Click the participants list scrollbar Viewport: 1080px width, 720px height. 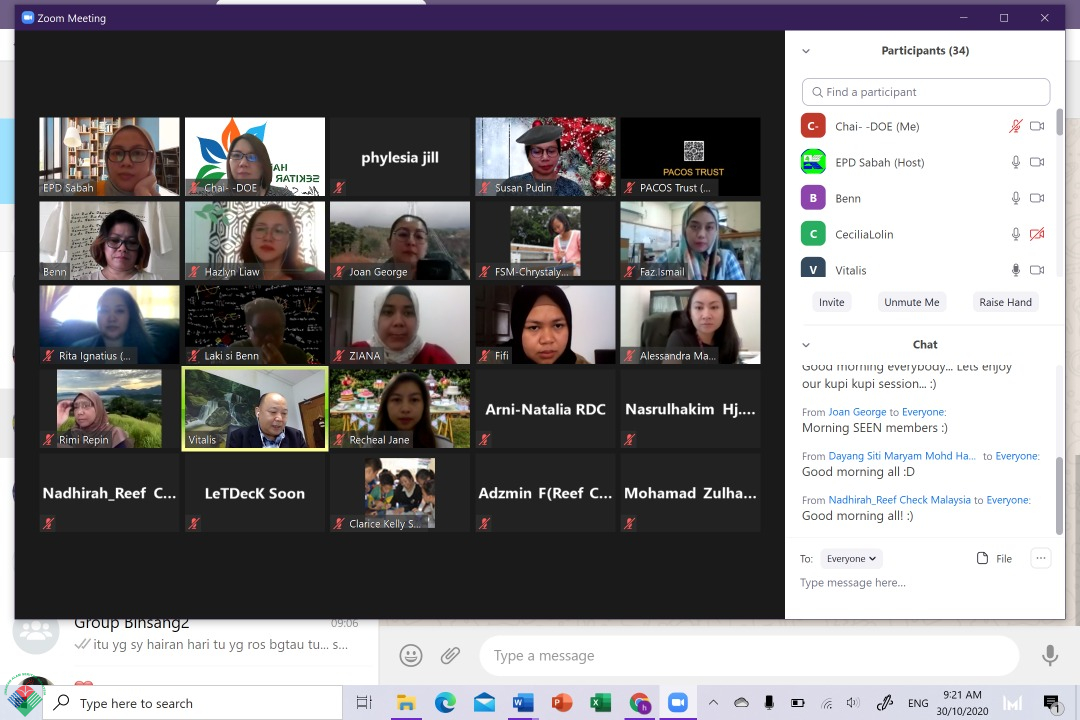tap(1059, 123)
